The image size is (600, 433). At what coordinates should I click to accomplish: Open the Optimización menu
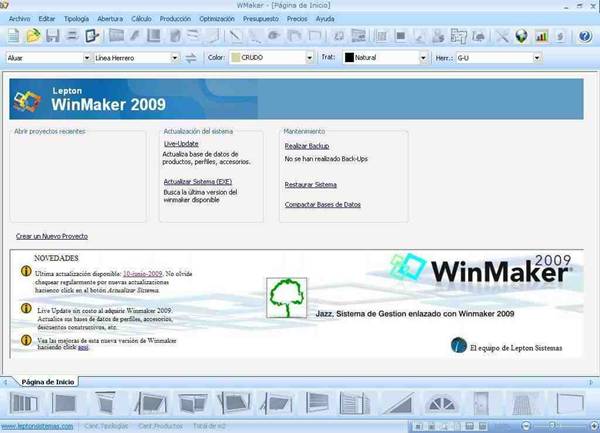coord(217,19)
